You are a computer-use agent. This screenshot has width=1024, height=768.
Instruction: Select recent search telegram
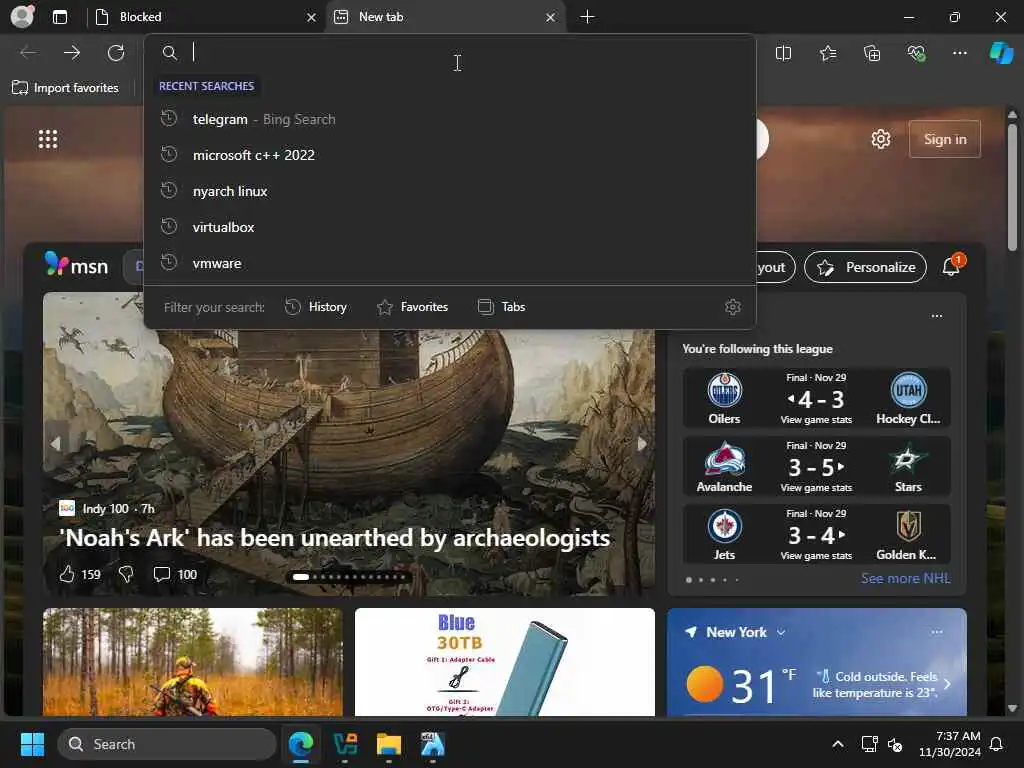(x=450, y=120)
